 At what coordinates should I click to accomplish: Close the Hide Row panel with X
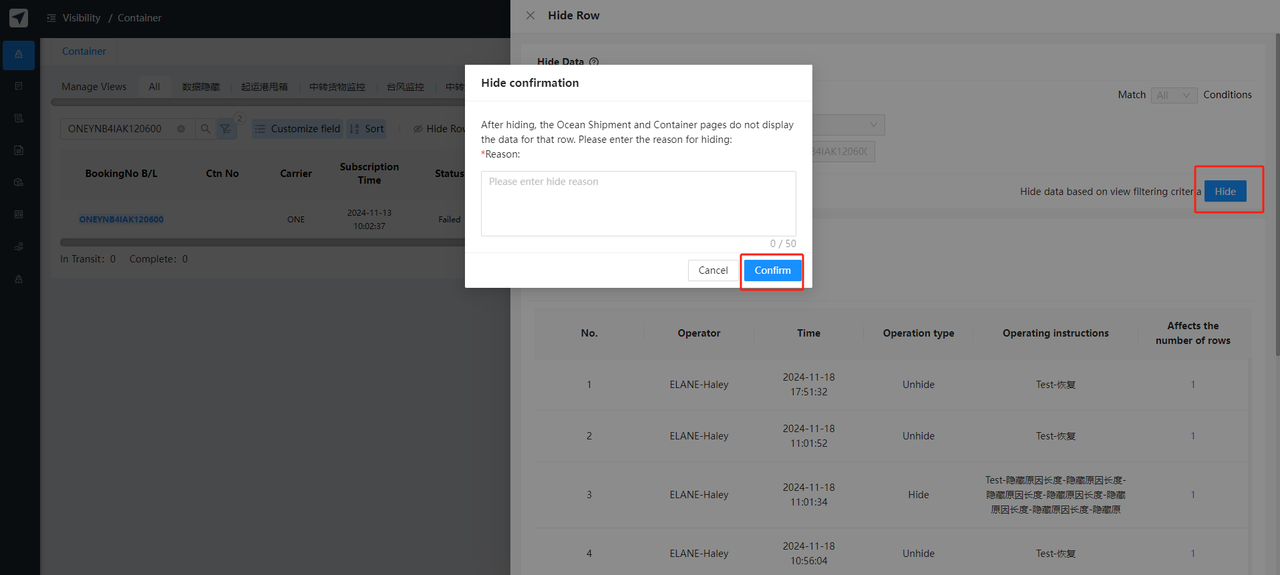530,15
